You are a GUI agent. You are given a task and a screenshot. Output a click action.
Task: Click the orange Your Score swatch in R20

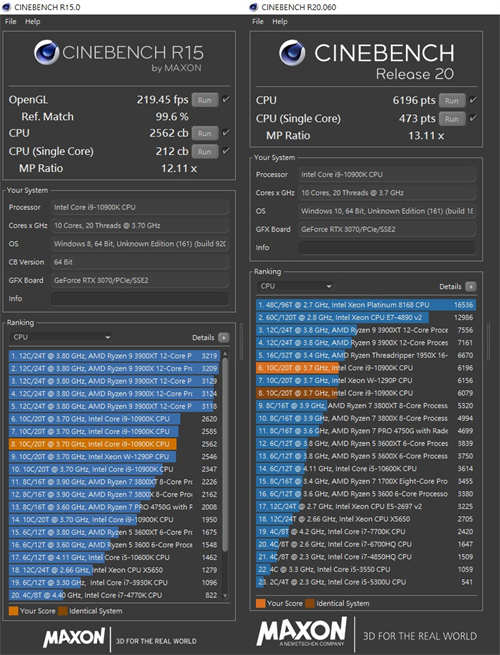tap(261, 603)
